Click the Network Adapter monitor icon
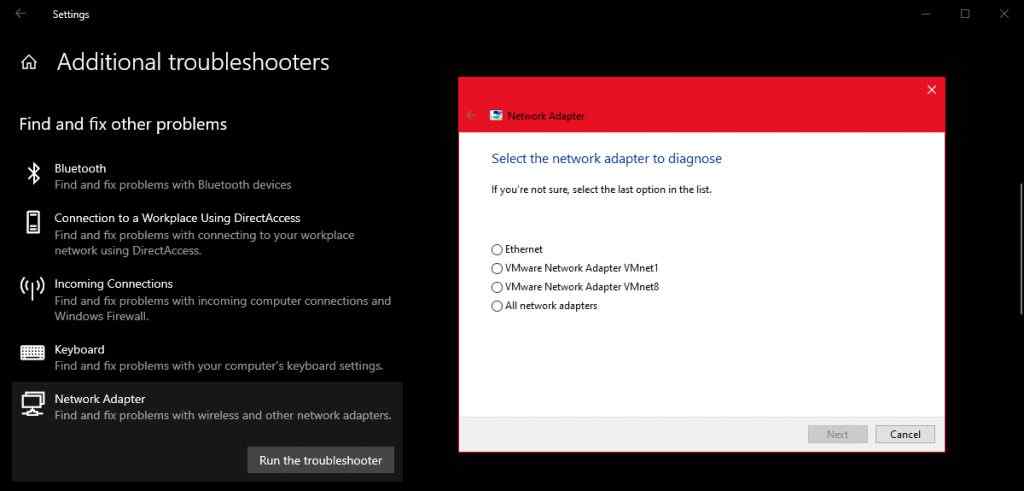1024x491 pixels. 33,404
